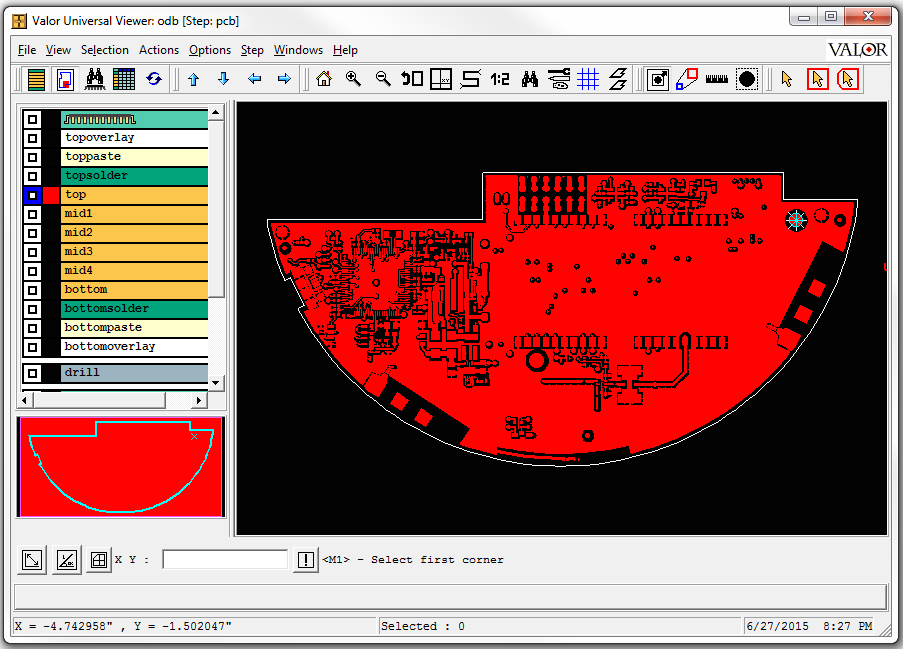Click the feature highlight target icon
Image resolution: width=903 pixels, height=649 pixels.
(658, 79)
